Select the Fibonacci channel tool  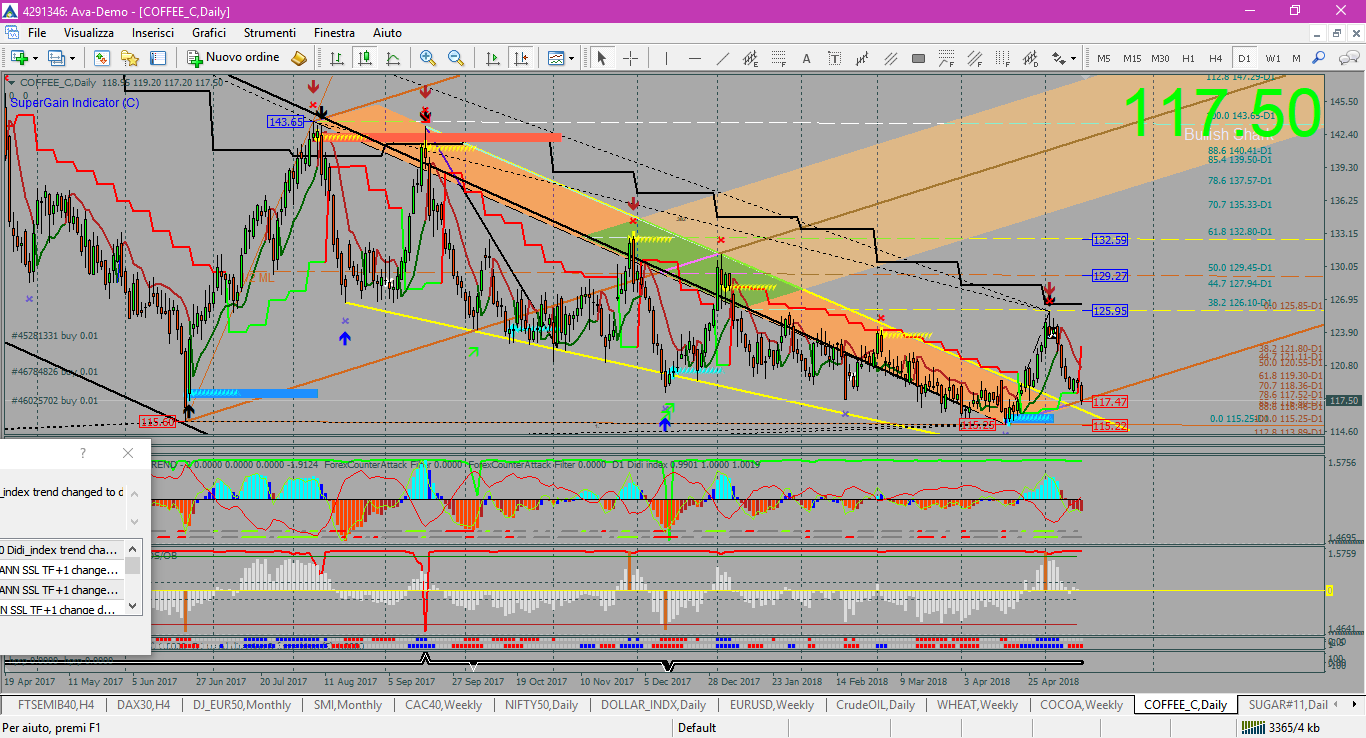pos(974,58)
